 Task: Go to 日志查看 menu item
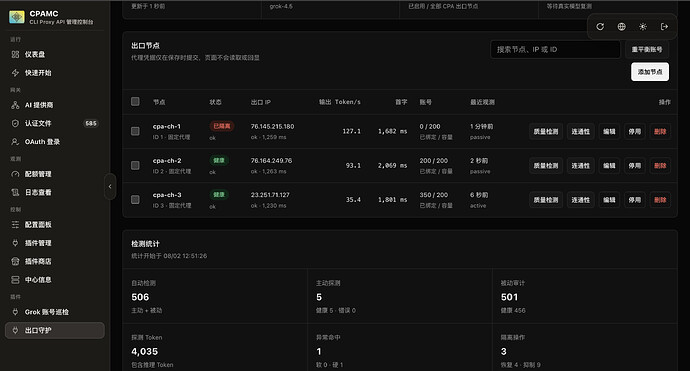[x=55, y=192]
